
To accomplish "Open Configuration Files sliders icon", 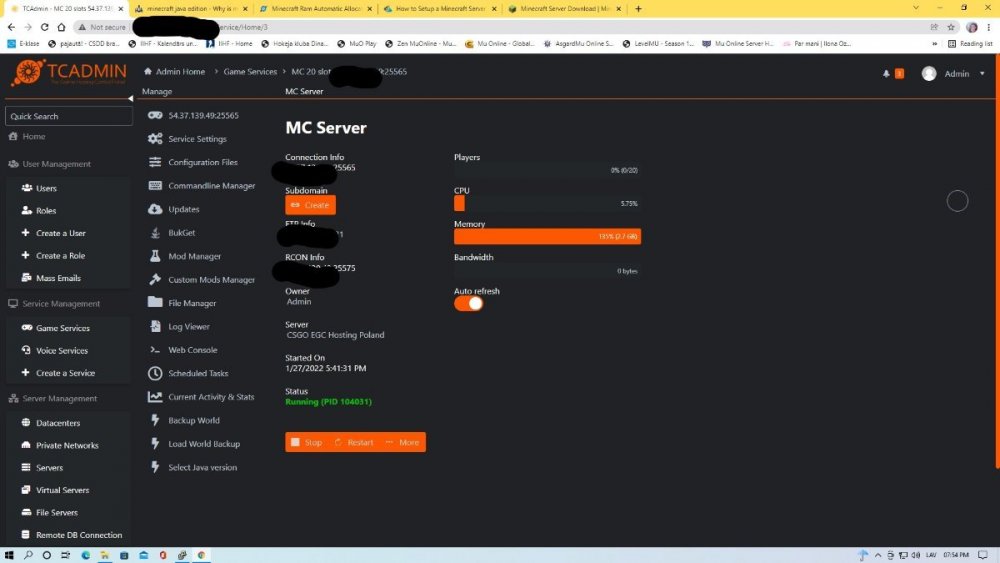I will click(x=155, y=162).
